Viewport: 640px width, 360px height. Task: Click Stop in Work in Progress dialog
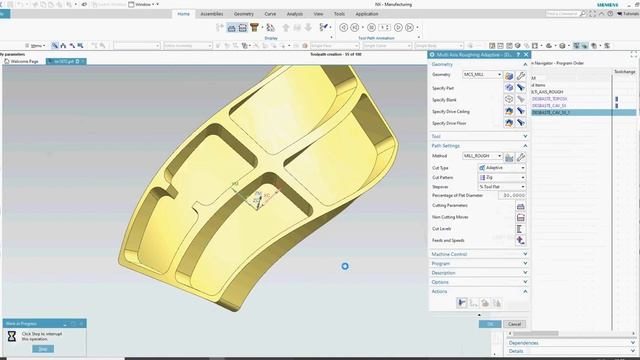coord(43,349)
